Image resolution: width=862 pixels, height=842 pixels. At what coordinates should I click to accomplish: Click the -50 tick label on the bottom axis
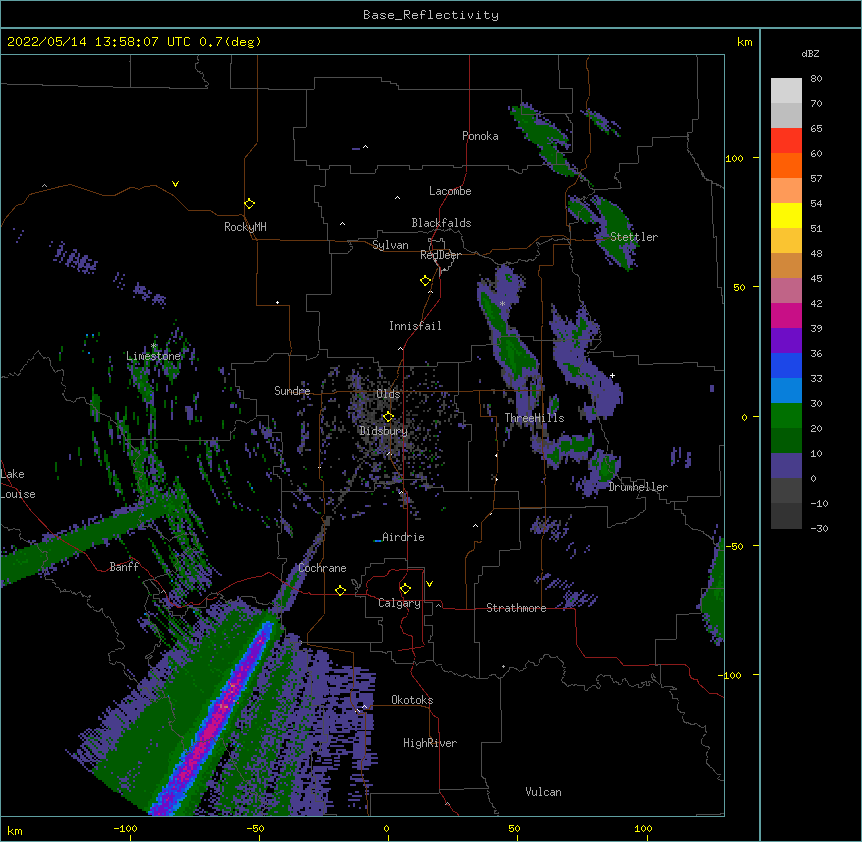tap(255, 828)
